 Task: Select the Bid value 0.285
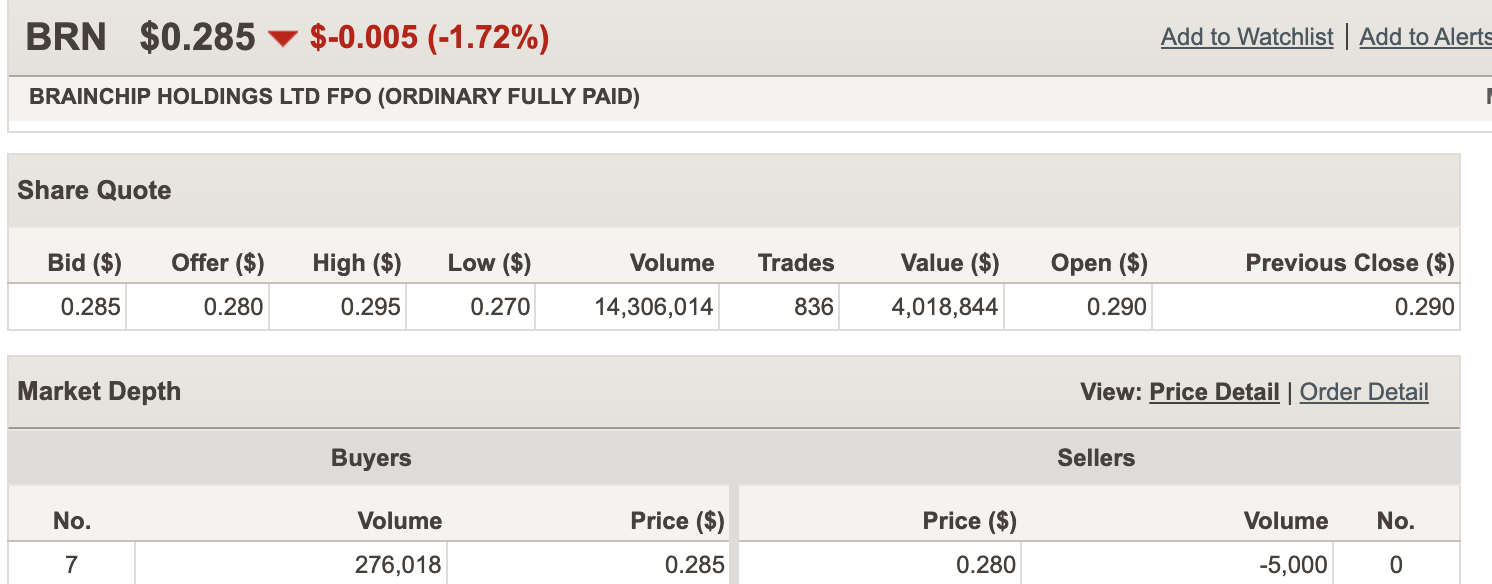coord(90,307)
